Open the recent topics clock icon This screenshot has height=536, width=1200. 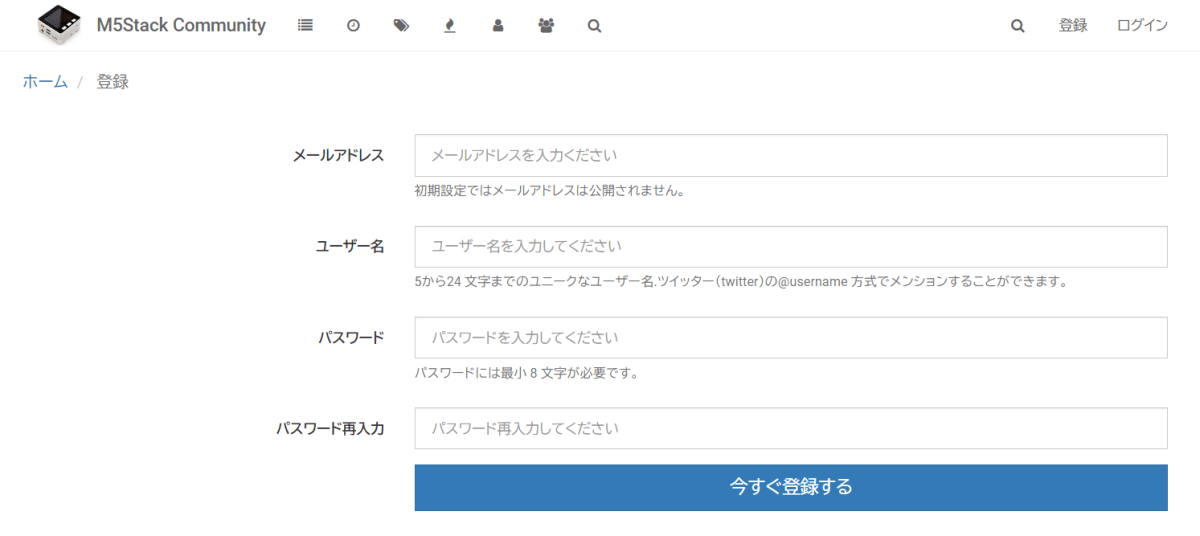coord(353,26)
